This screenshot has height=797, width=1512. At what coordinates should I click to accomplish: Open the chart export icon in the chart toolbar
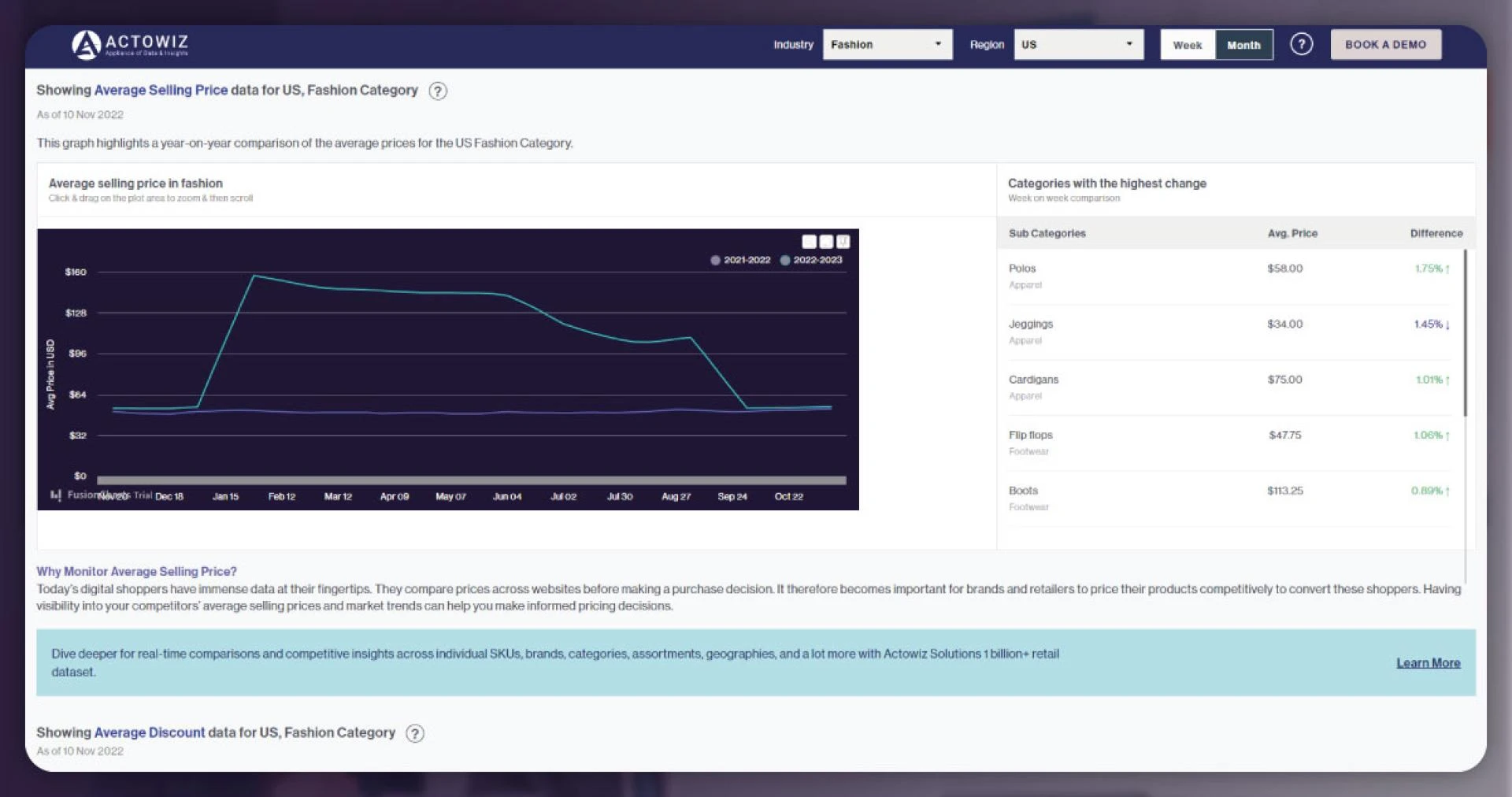pos(844,240)
